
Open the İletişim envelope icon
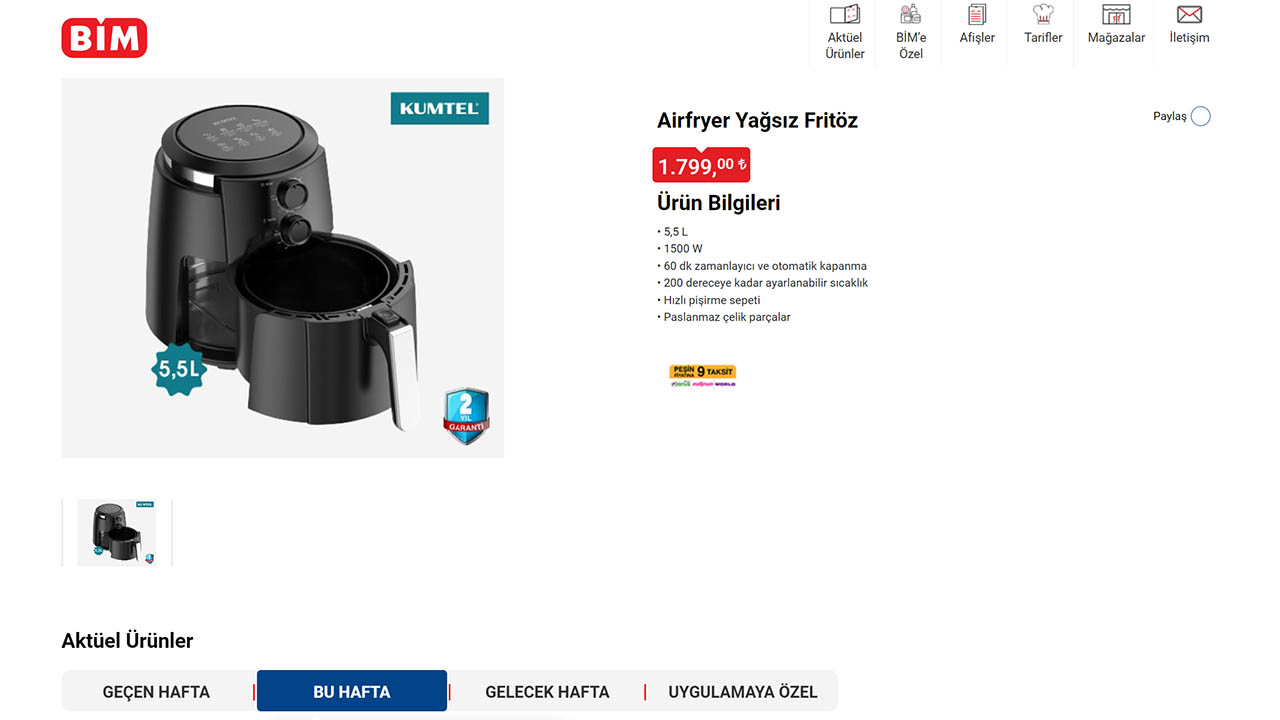click(x=1189, y=15)
